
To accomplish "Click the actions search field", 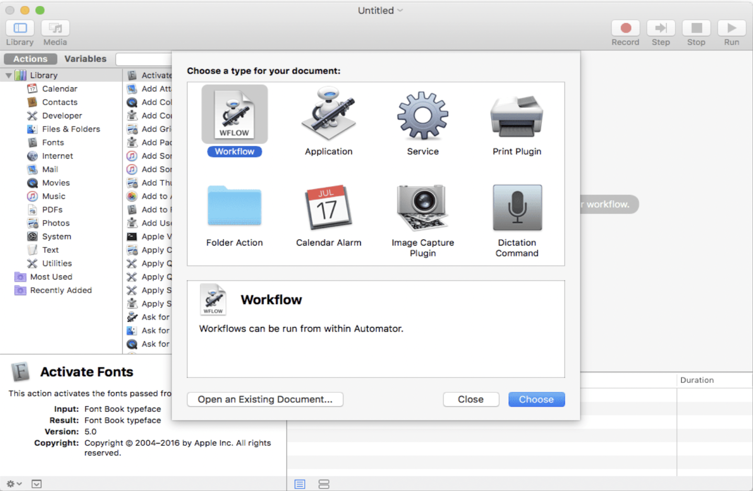I will (144, 59).
